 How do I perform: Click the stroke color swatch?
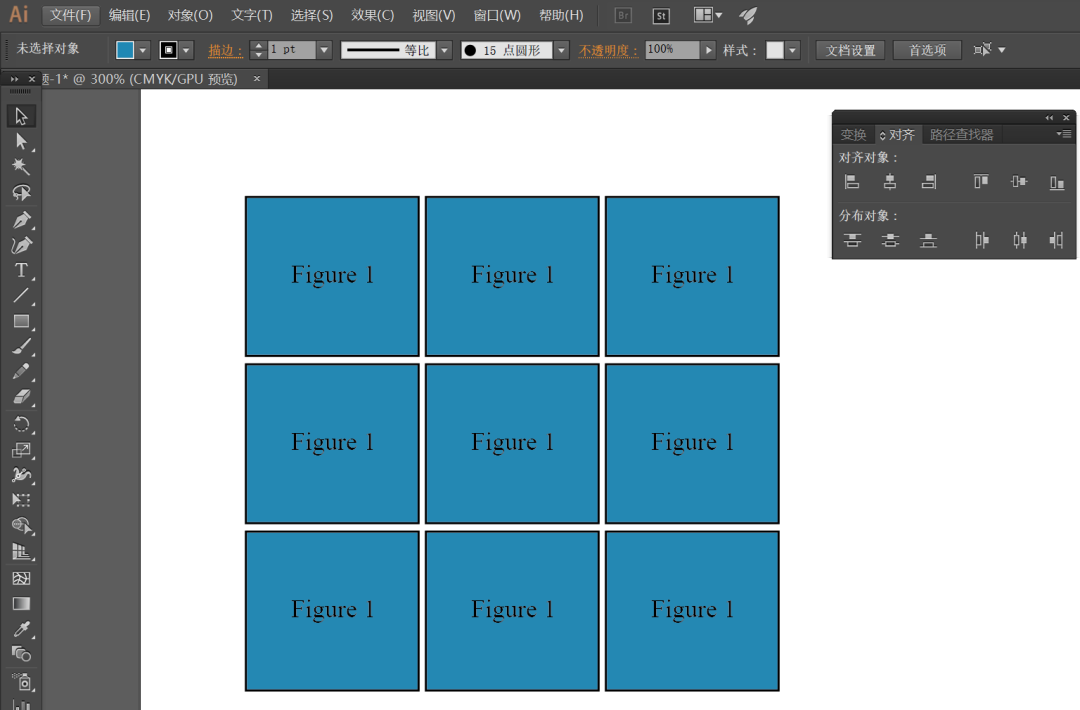coord(169,50)
